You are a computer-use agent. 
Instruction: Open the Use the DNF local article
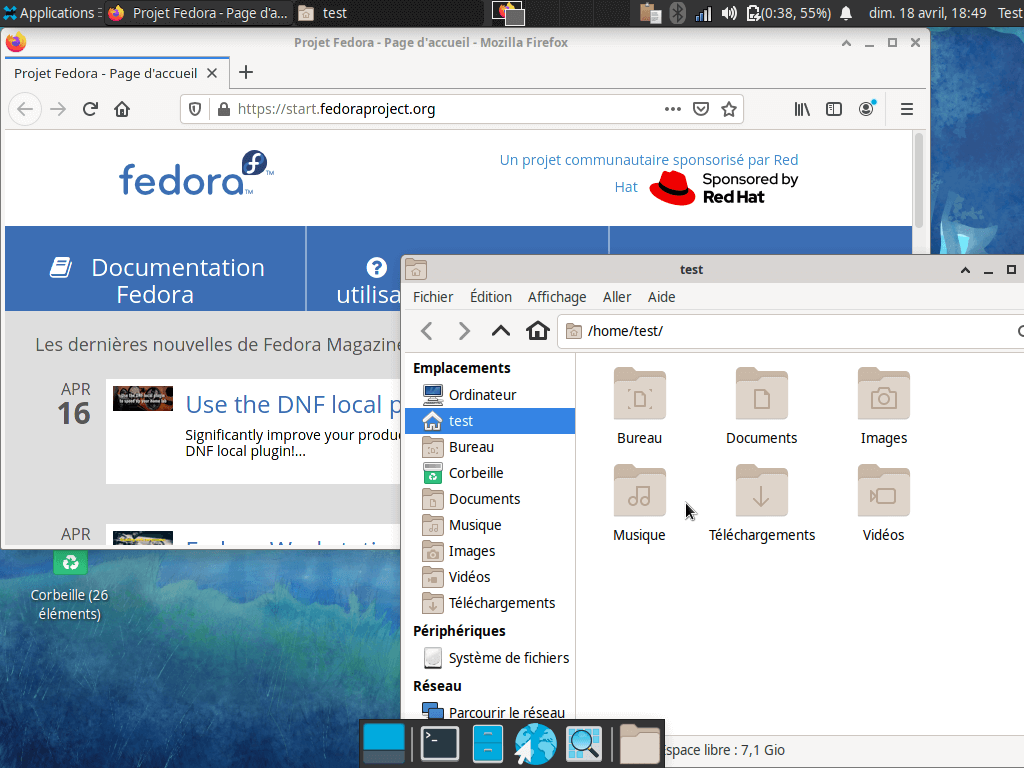pyautogui.click(x=293, y=404)
